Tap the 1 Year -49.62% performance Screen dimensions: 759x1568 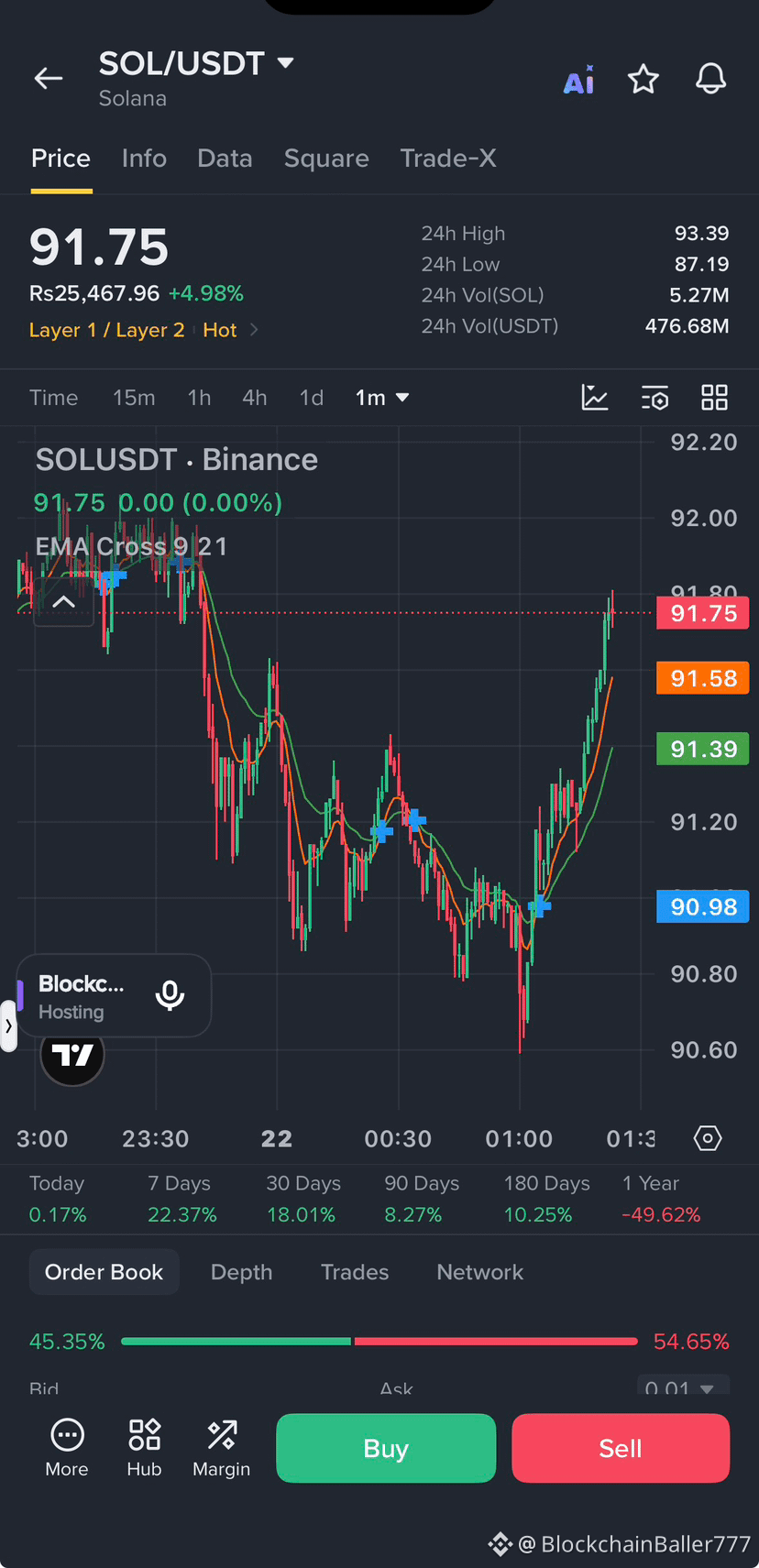tap(661, 1199)
